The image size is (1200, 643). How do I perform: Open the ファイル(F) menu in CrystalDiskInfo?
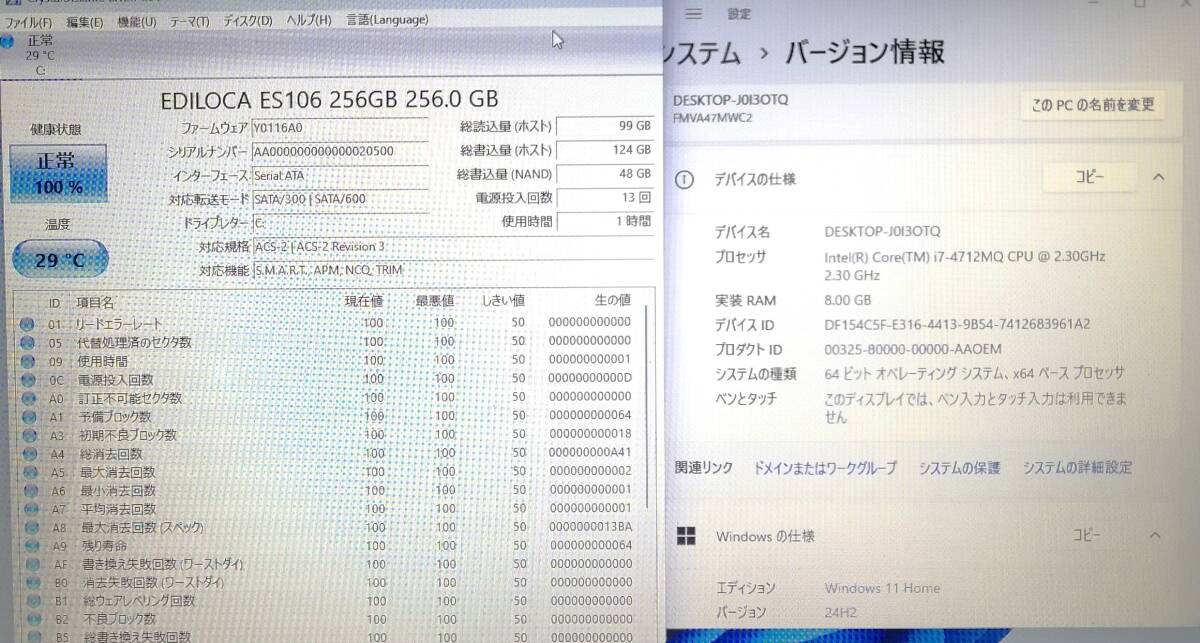pos(29,21)
